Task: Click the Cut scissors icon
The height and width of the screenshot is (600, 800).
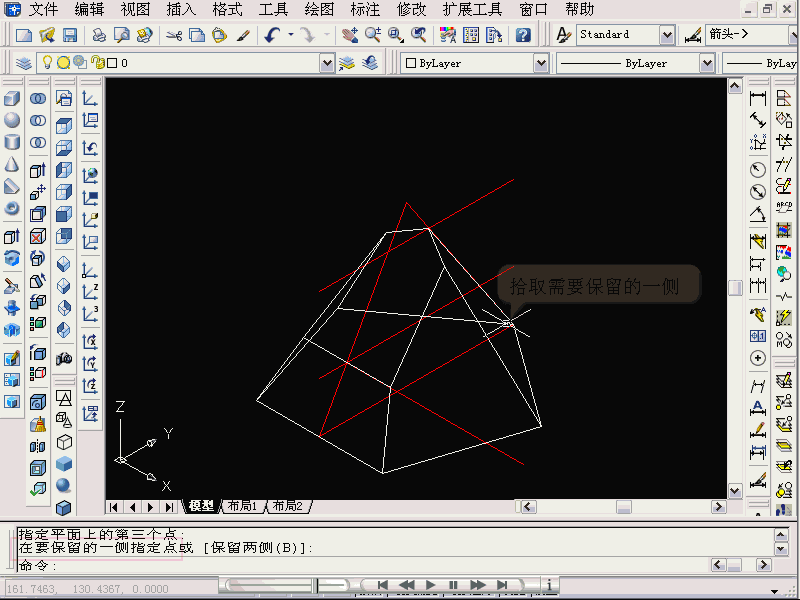Action: coord(174,35)
